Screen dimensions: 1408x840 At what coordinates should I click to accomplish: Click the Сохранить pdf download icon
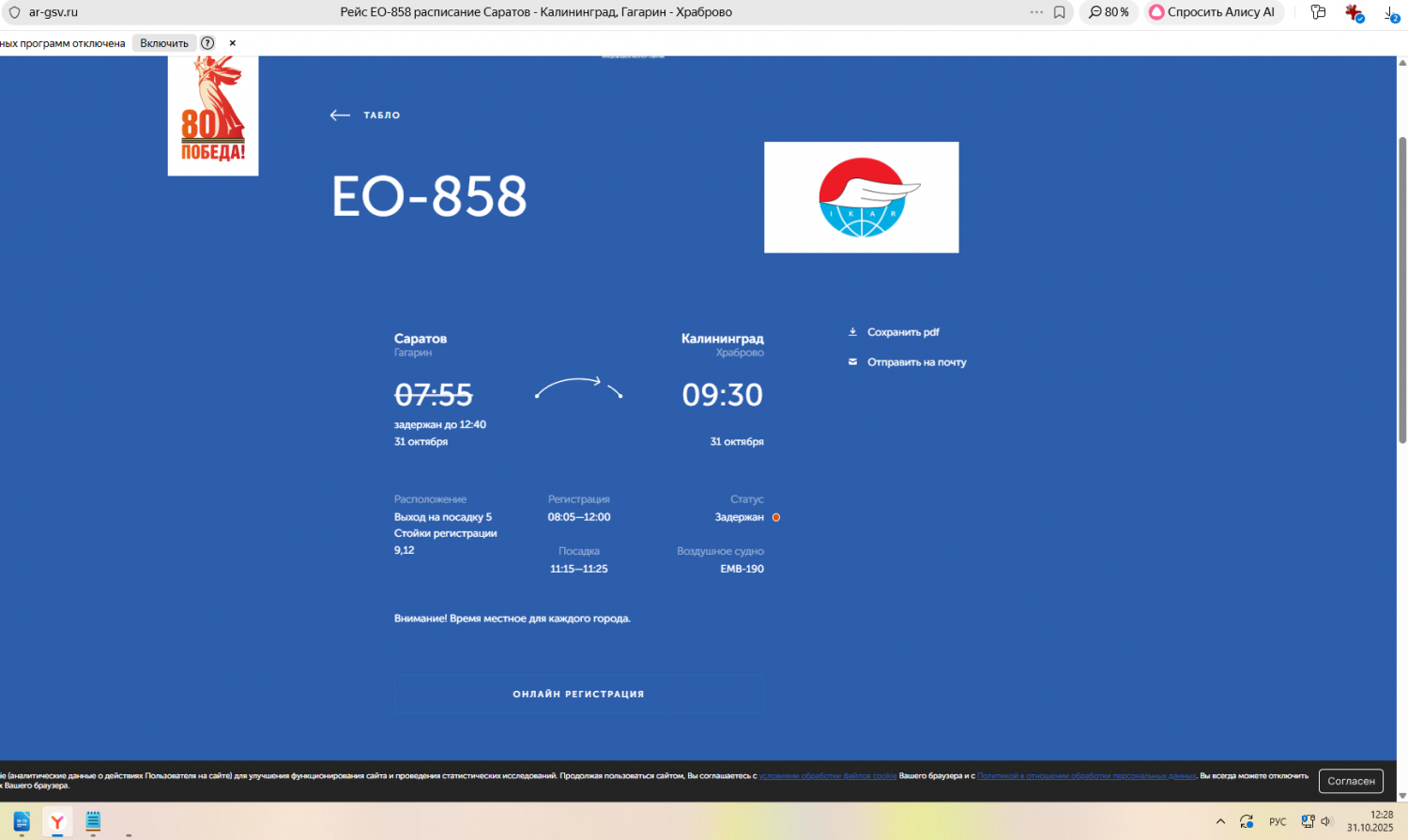(852, 332)
